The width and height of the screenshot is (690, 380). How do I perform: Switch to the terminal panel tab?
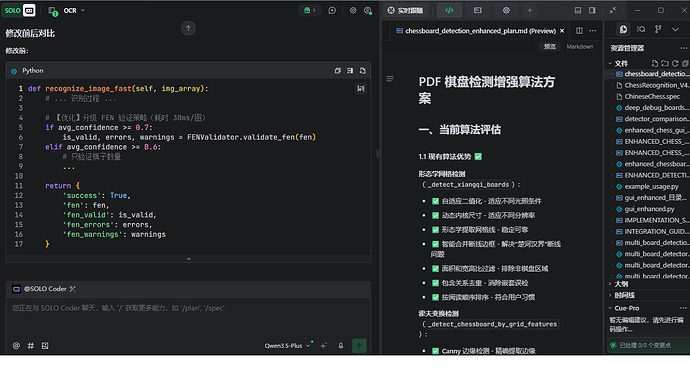coord(477,10)
